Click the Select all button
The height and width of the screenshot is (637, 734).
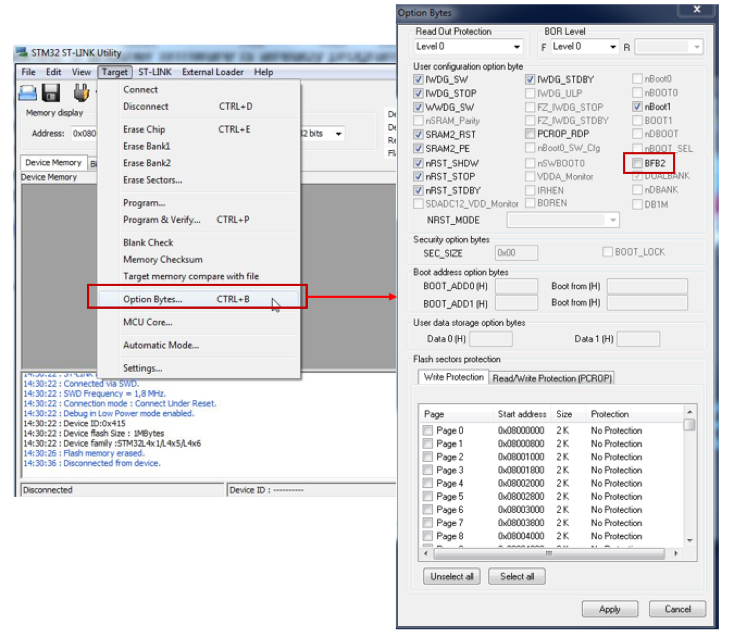(x=517, y=576)
